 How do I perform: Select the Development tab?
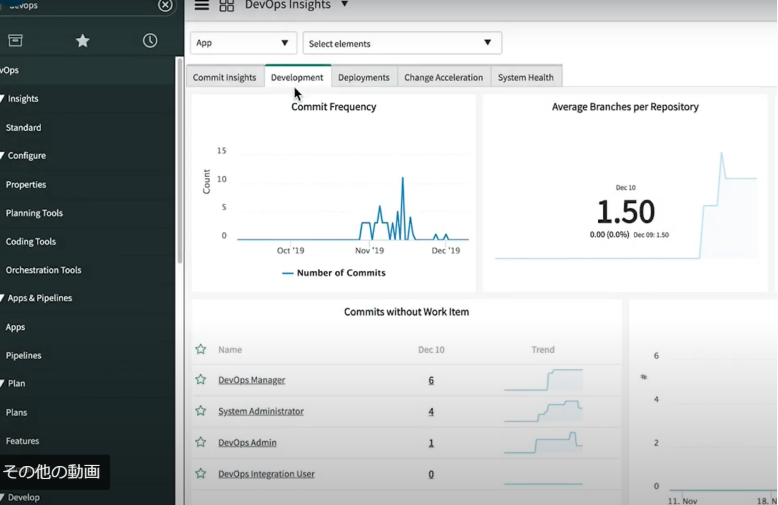coord(297,77)
